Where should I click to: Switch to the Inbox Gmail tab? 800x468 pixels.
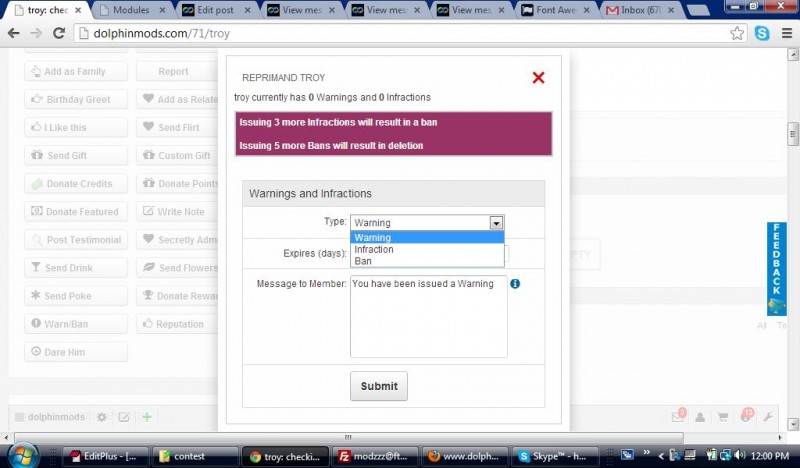pyautogui.click(x=640, y=10)
